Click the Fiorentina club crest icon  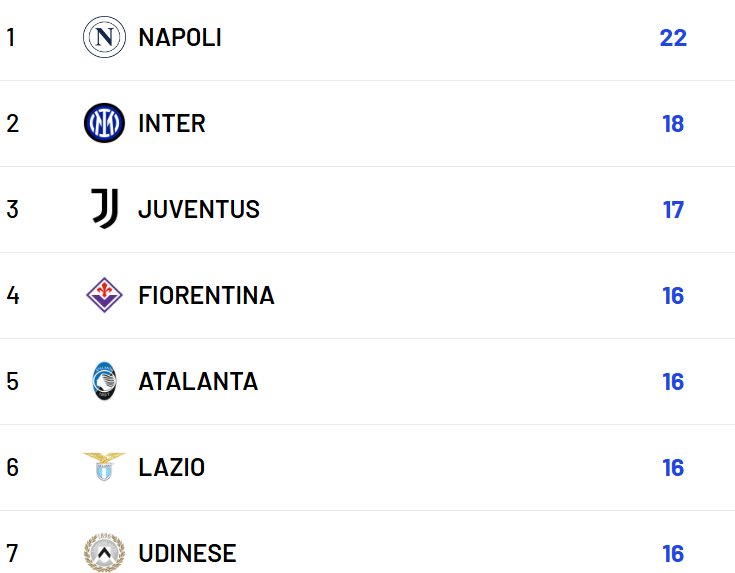click(104, 296)
